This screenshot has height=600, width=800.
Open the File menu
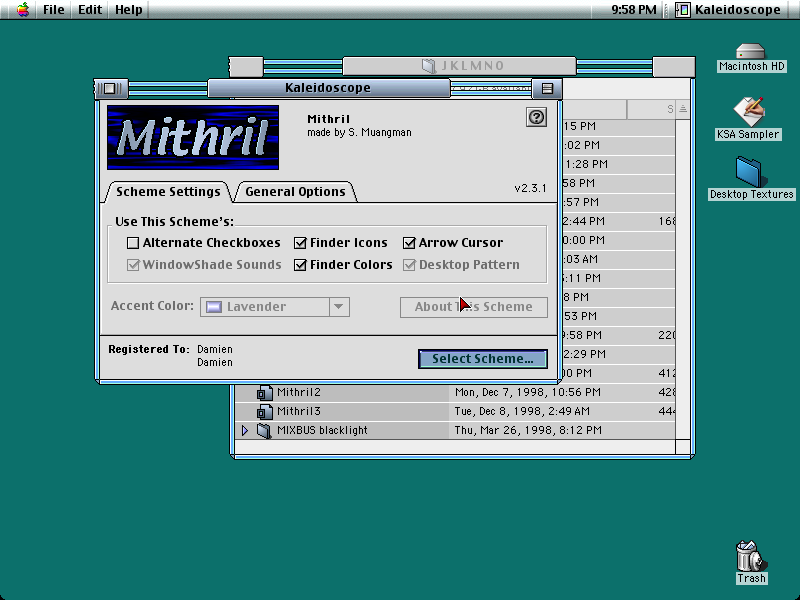54,9
